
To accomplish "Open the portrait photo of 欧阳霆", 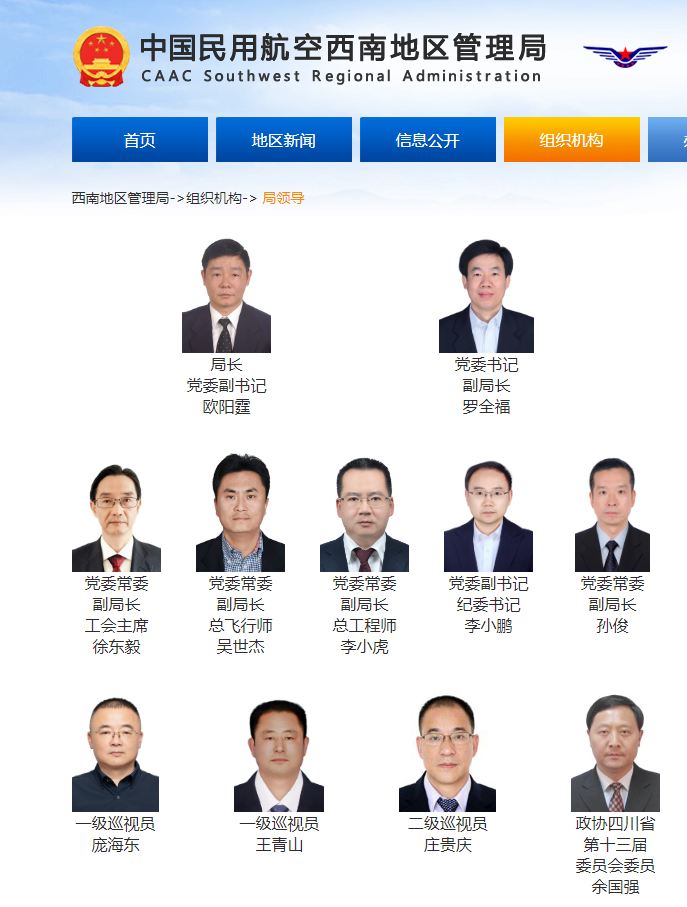I will (226, 295).
